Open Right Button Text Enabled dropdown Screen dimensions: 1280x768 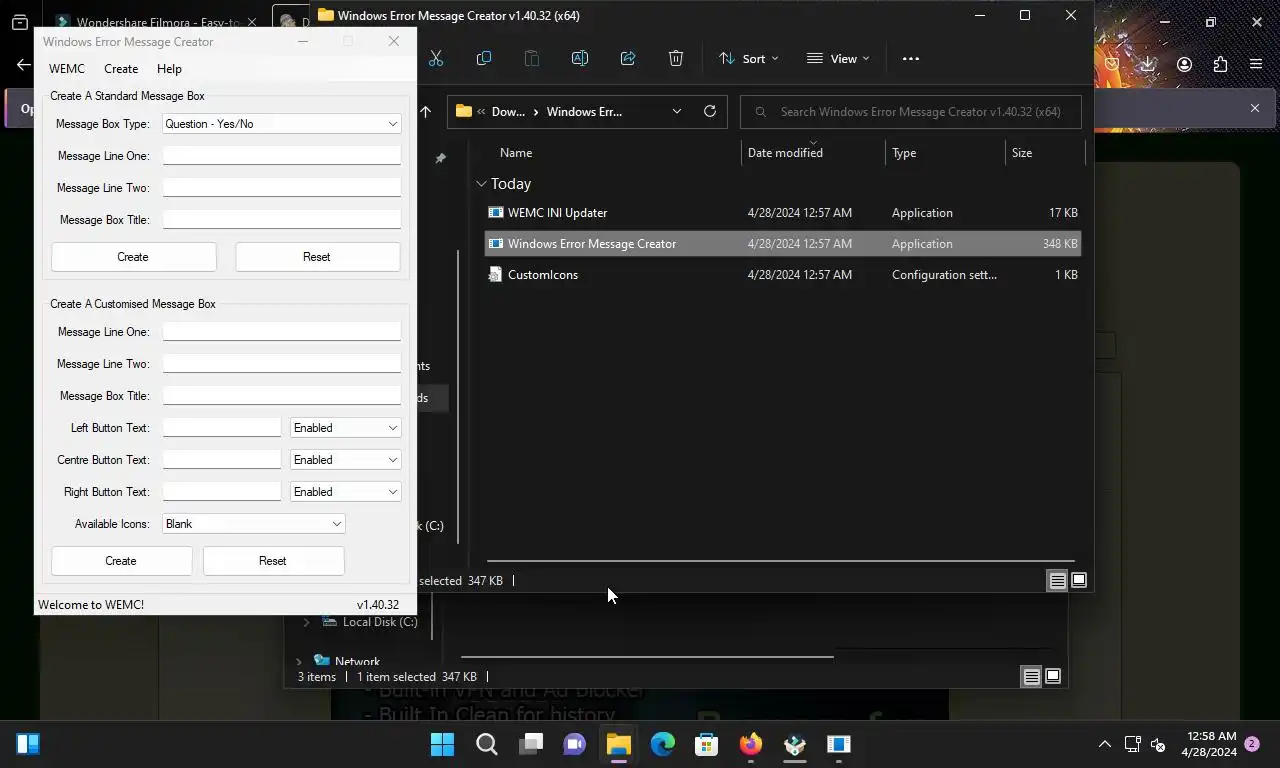coord(346,492)
